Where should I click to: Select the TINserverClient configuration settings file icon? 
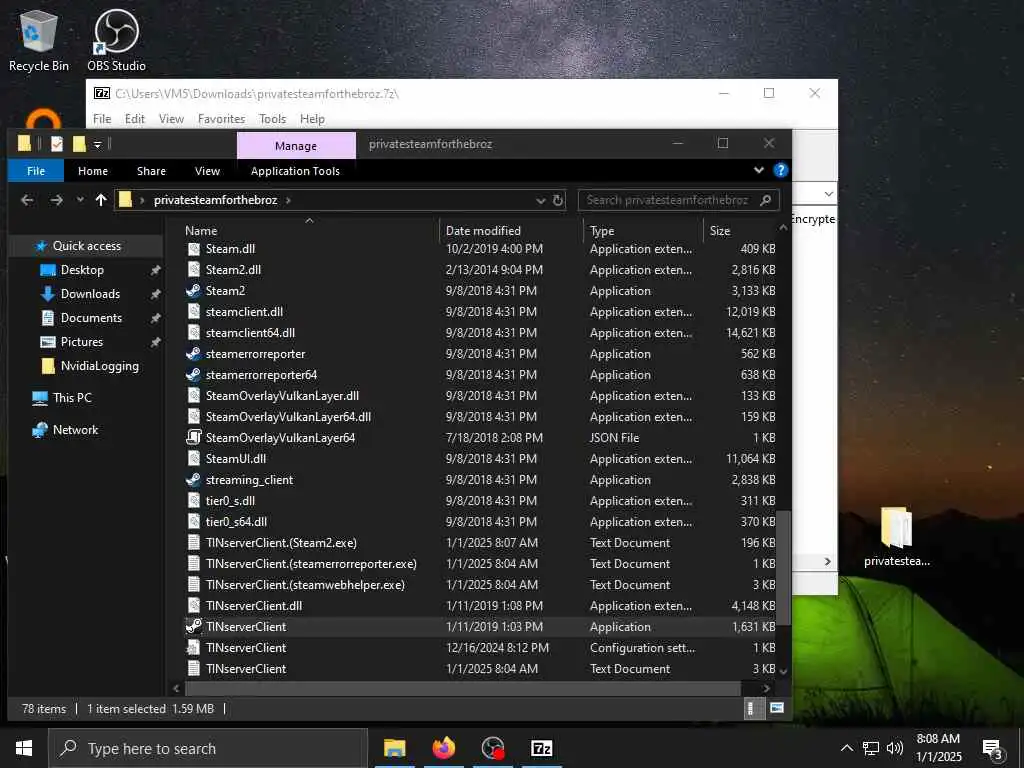point(193,648)
